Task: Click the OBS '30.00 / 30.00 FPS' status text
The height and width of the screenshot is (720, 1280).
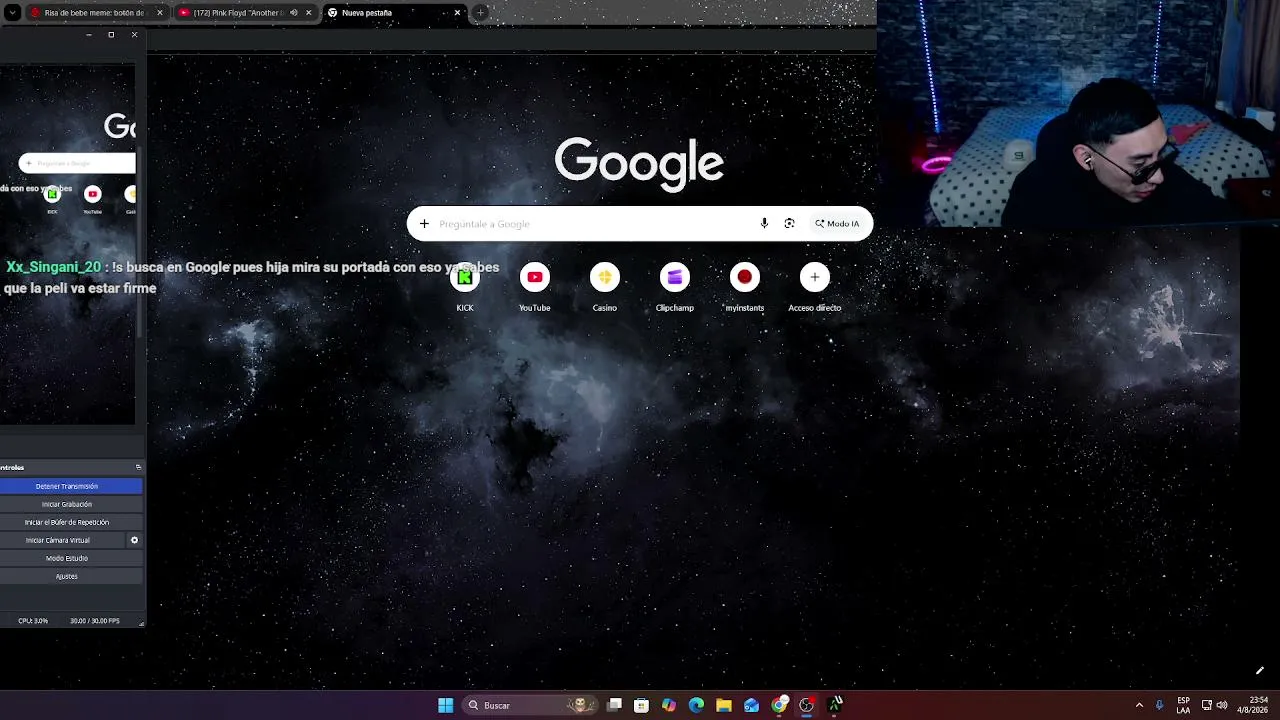Action: [95, 621]
